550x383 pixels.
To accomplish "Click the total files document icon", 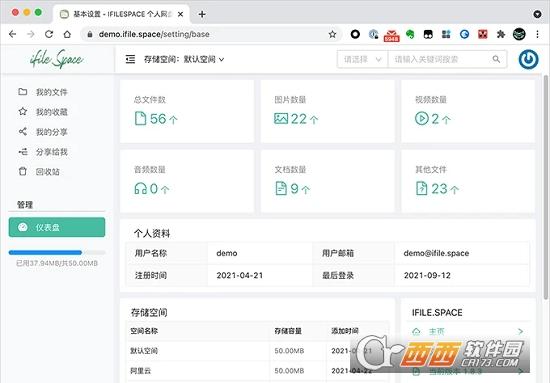I will [x=140, y=119].
